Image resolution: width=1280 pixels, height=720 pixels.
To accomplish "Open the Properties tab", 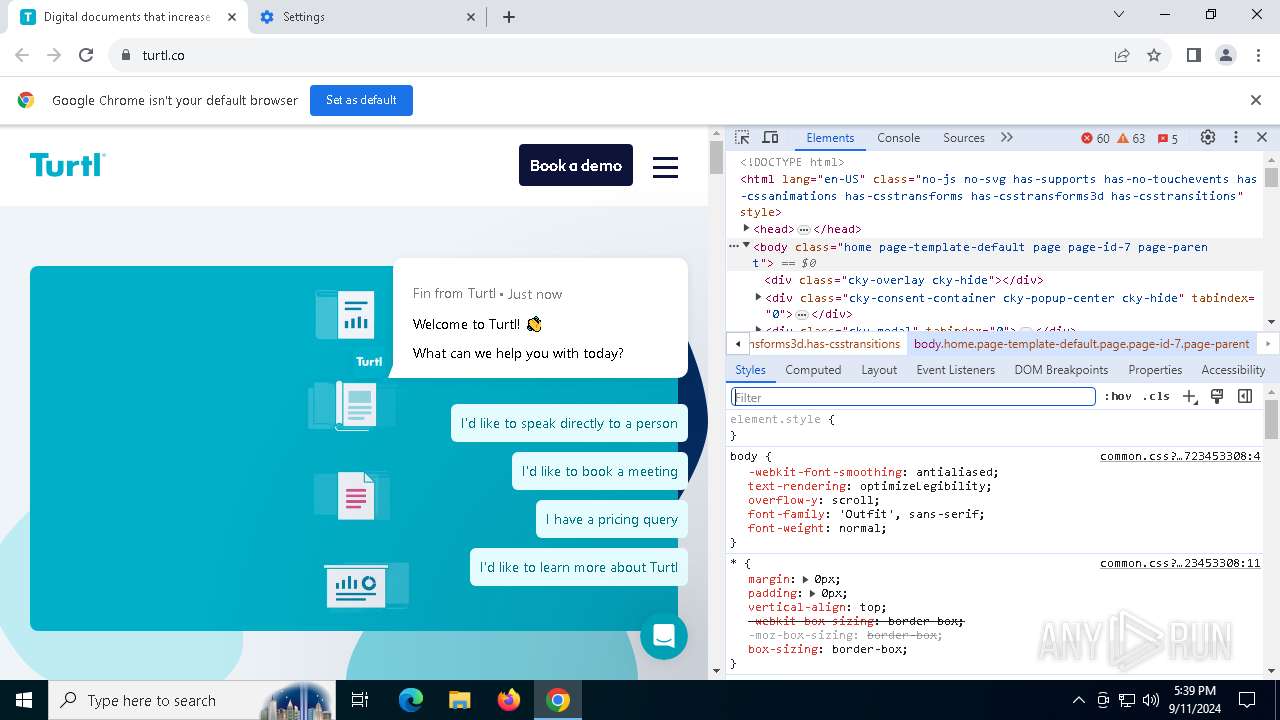I will click(1155, 370).
